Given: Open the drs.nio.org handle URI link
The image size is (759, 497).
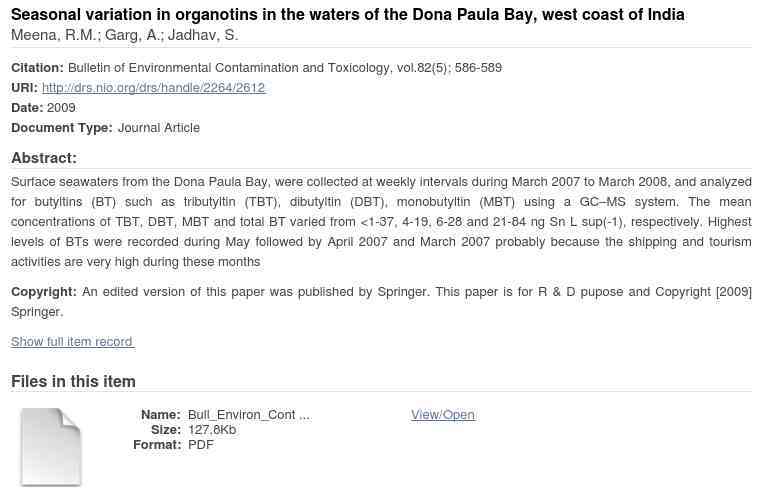Looking at the screenshot, I should point(153,88).
